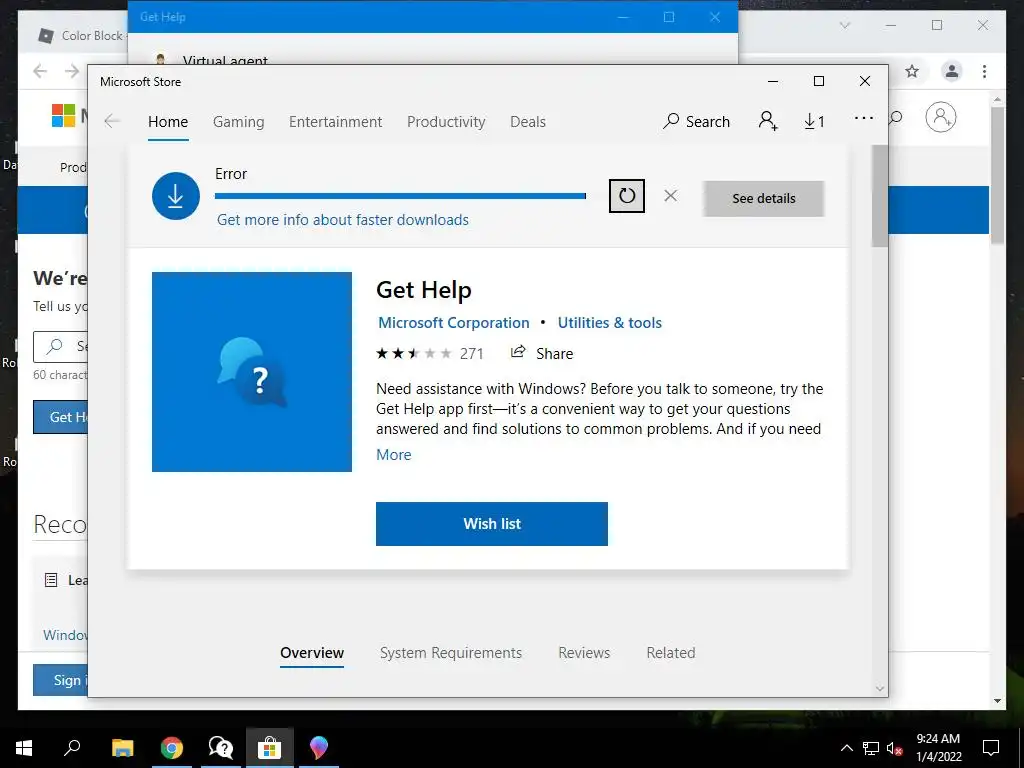Go back with Store back arrow
Screen dimensions: 1024x768
(x=112, y=121)
